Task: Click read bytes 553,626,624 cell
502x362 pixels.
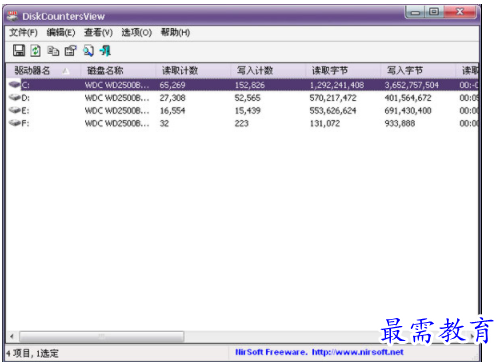Action: [x=333, y=111]
